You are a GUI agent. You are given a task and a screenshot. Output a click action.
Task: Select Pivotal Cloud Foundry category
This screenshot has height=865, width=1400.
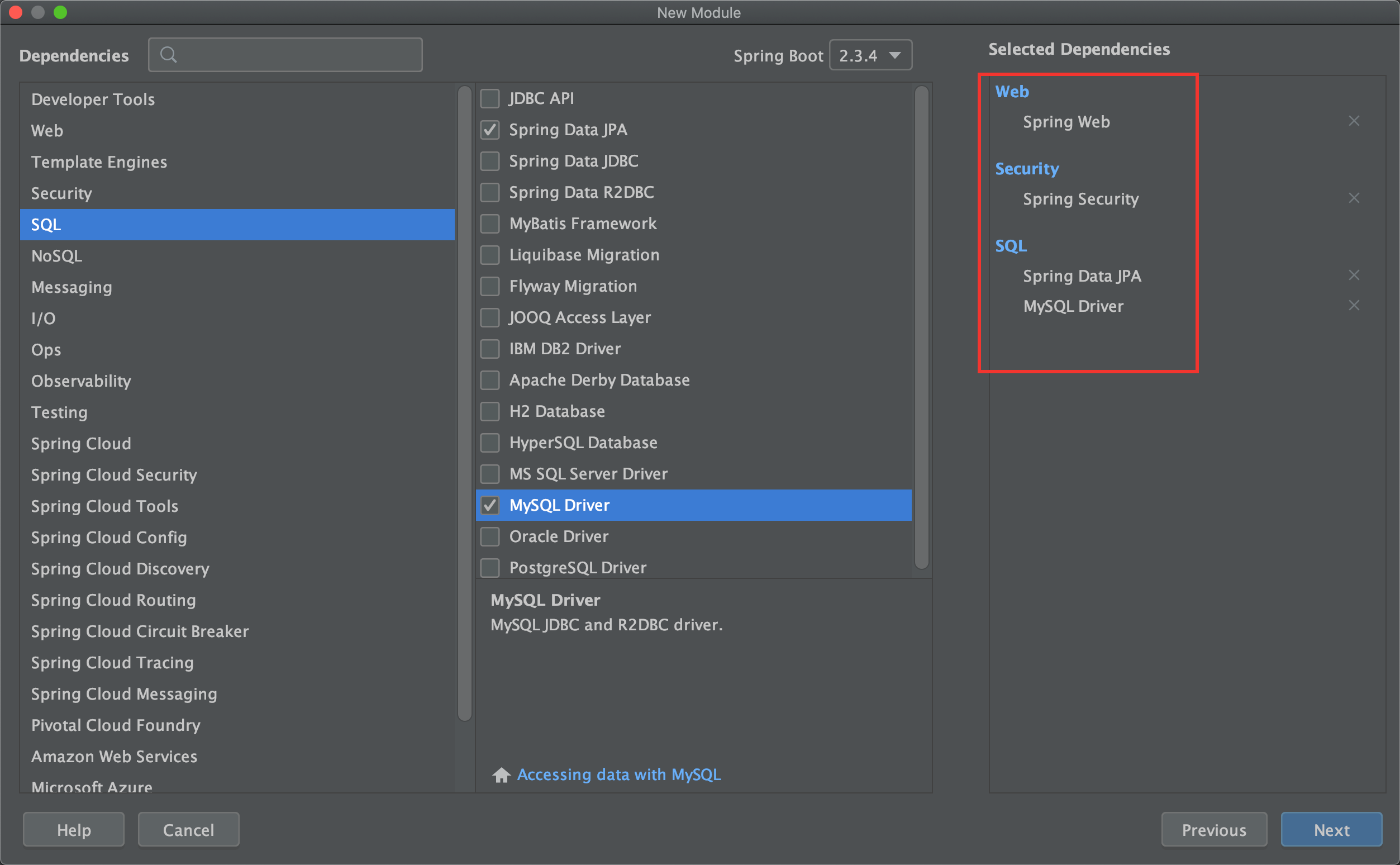pyautogui.click(x=237, y=725)
